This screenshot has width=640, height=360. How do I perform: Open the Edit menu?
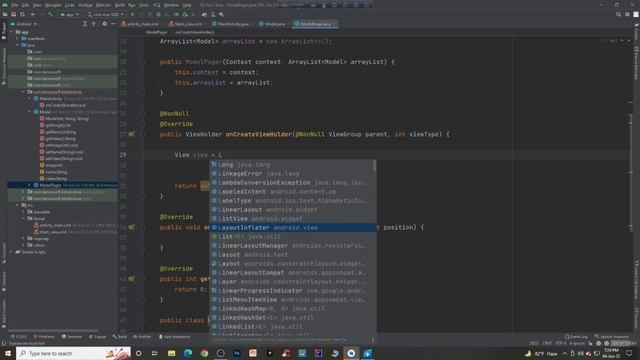(25, 5)
